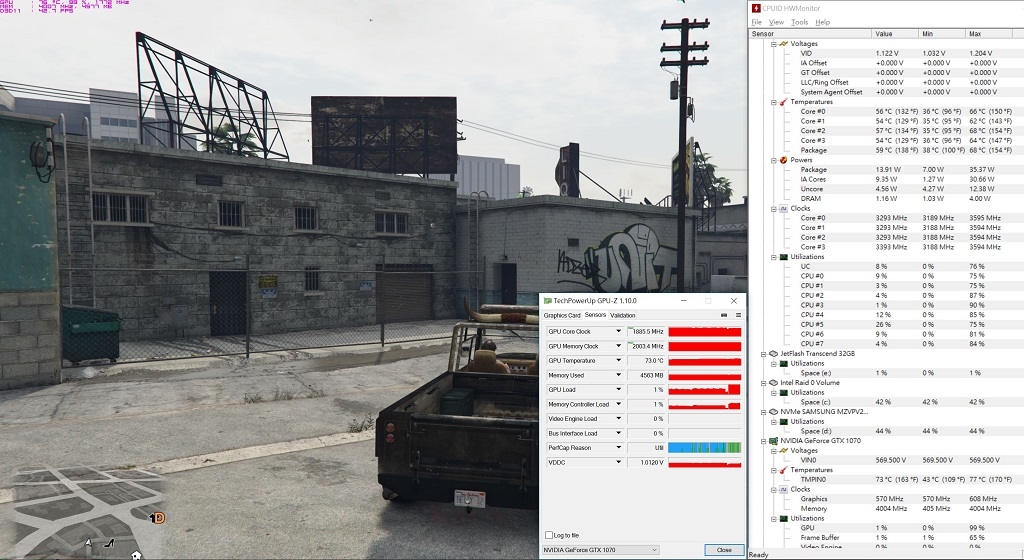Open the Tools menu in HWMonitor
1024x560 pixels.
pos(799,22)
